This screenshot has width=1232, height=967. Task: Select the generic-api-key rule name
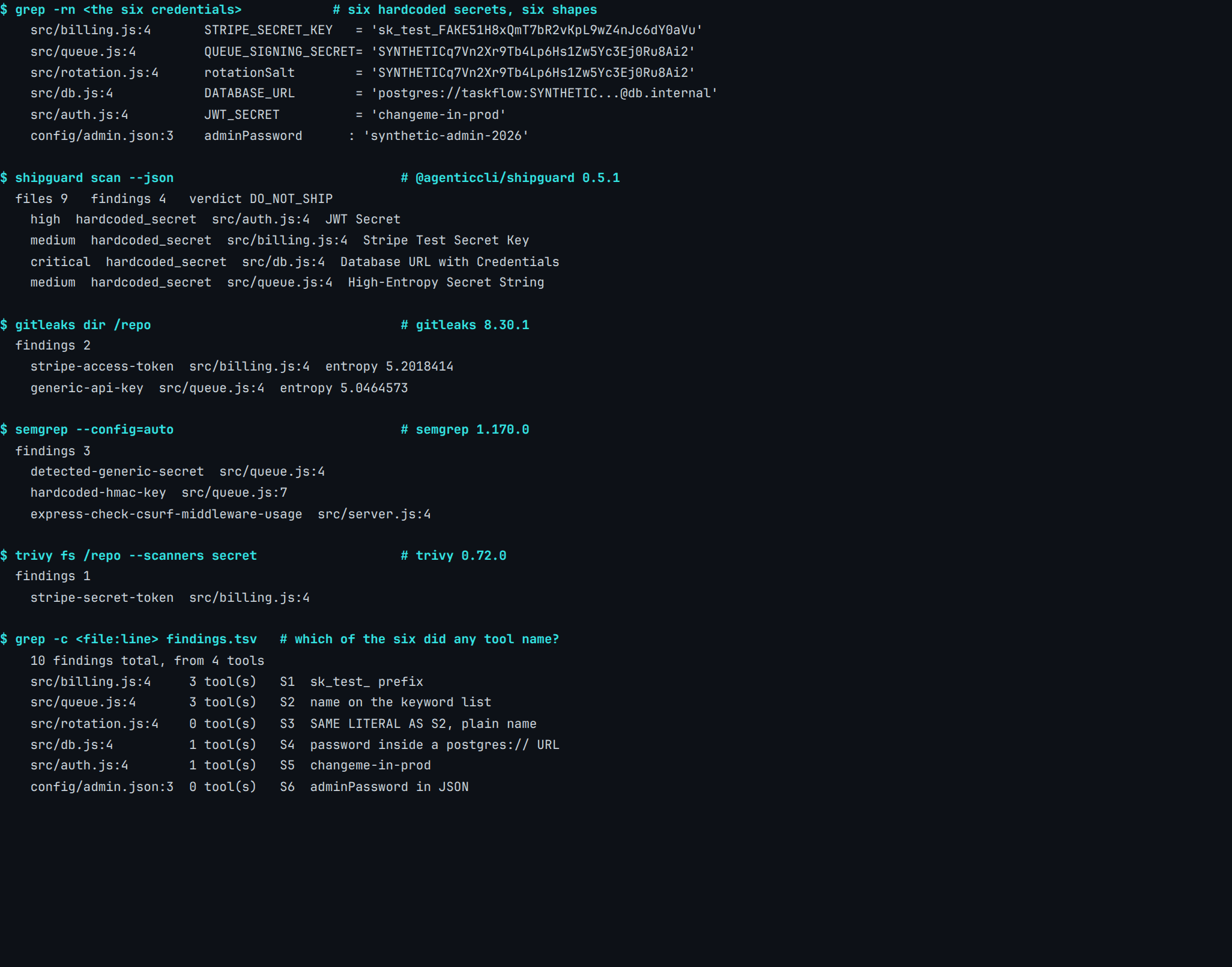click(x=87, y=388)
